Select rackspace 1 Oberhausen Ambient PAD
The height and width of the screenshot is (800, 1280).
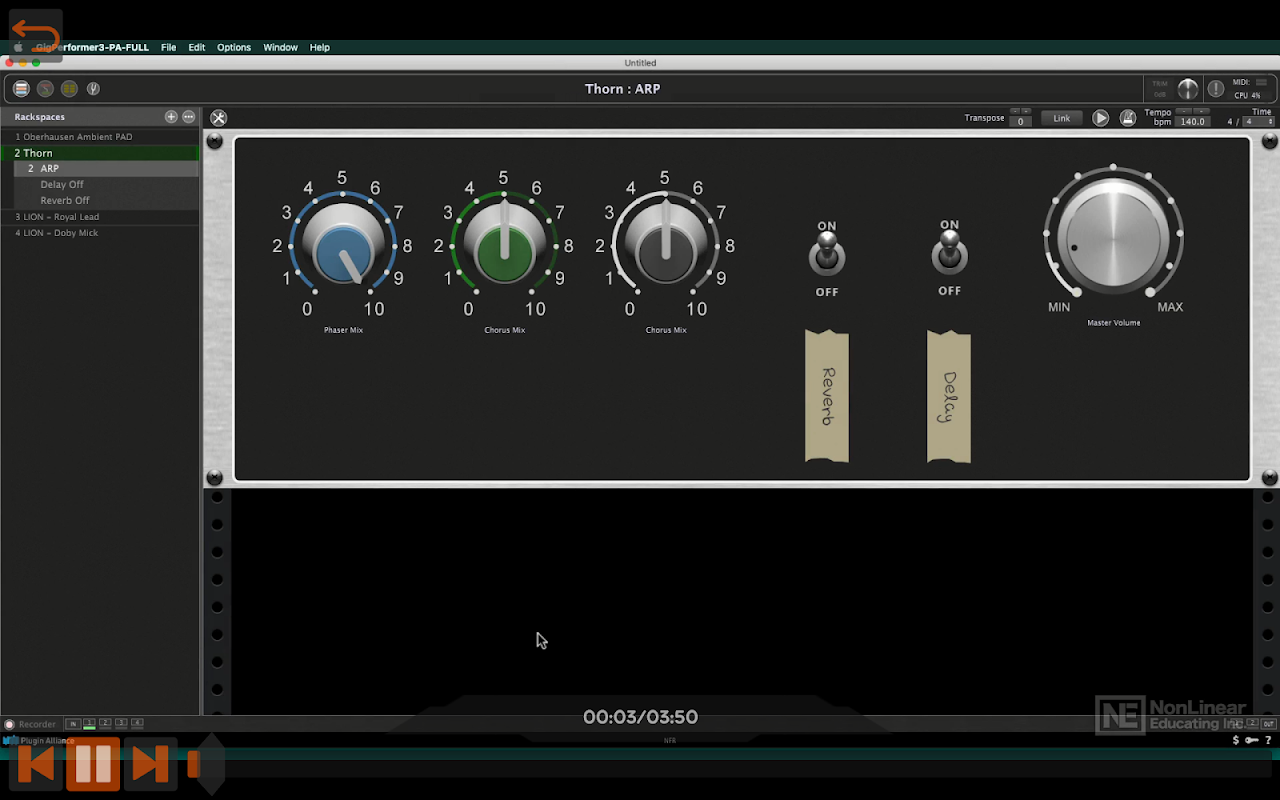(100, 137)
